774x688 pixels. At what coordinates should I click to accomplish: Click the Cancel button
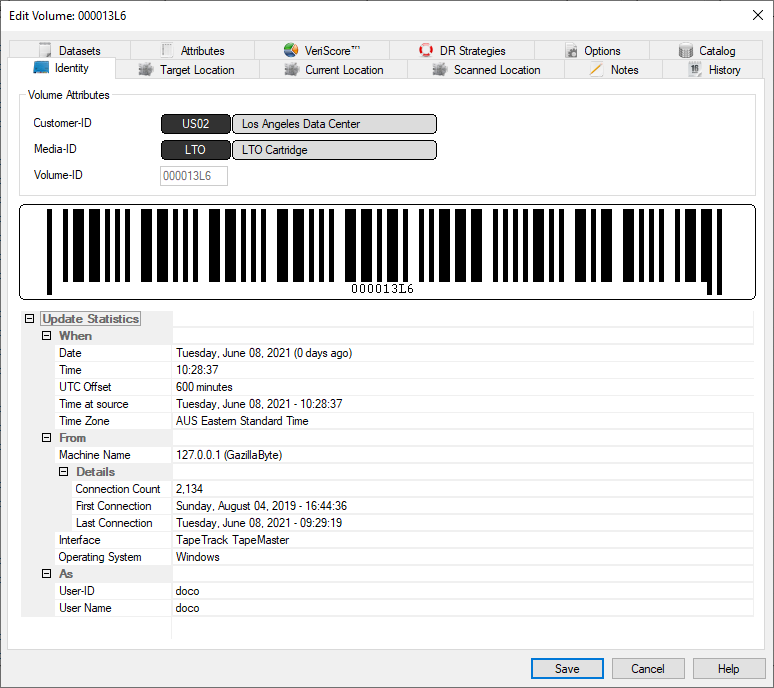[648, 669]
